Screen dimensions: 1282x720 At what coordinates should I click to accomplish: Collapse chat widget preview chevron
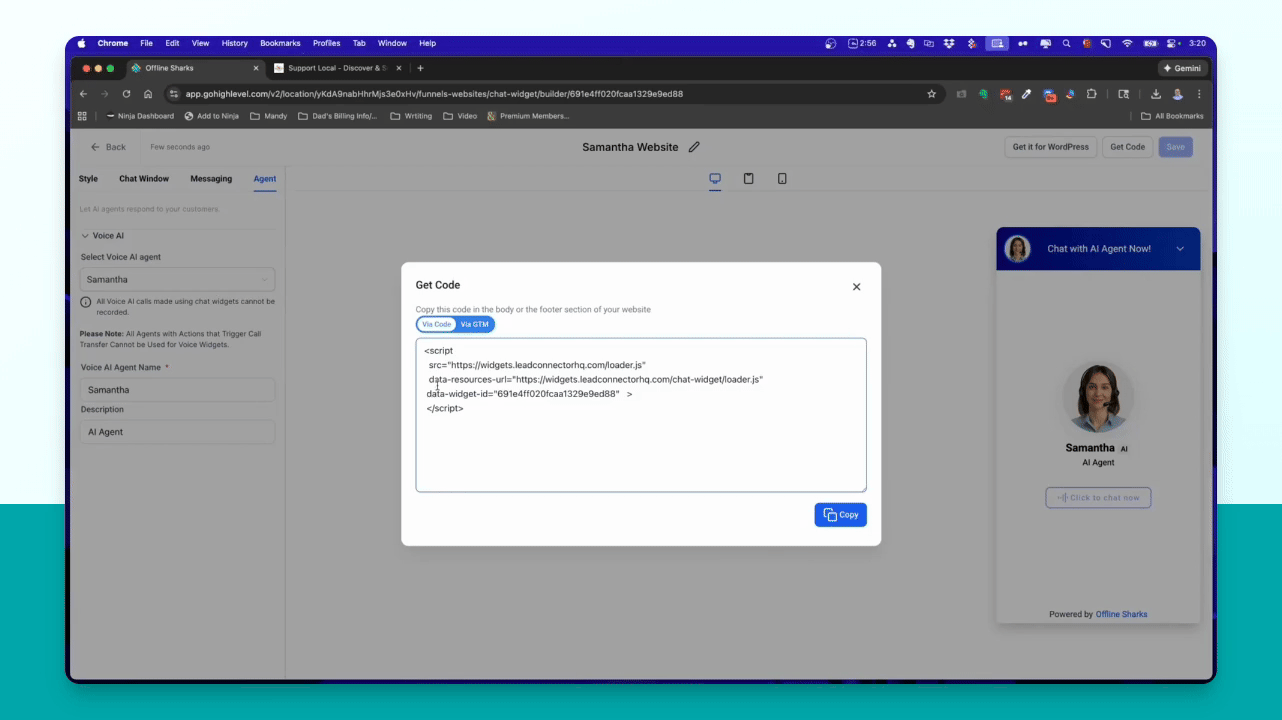point(1180,249)
